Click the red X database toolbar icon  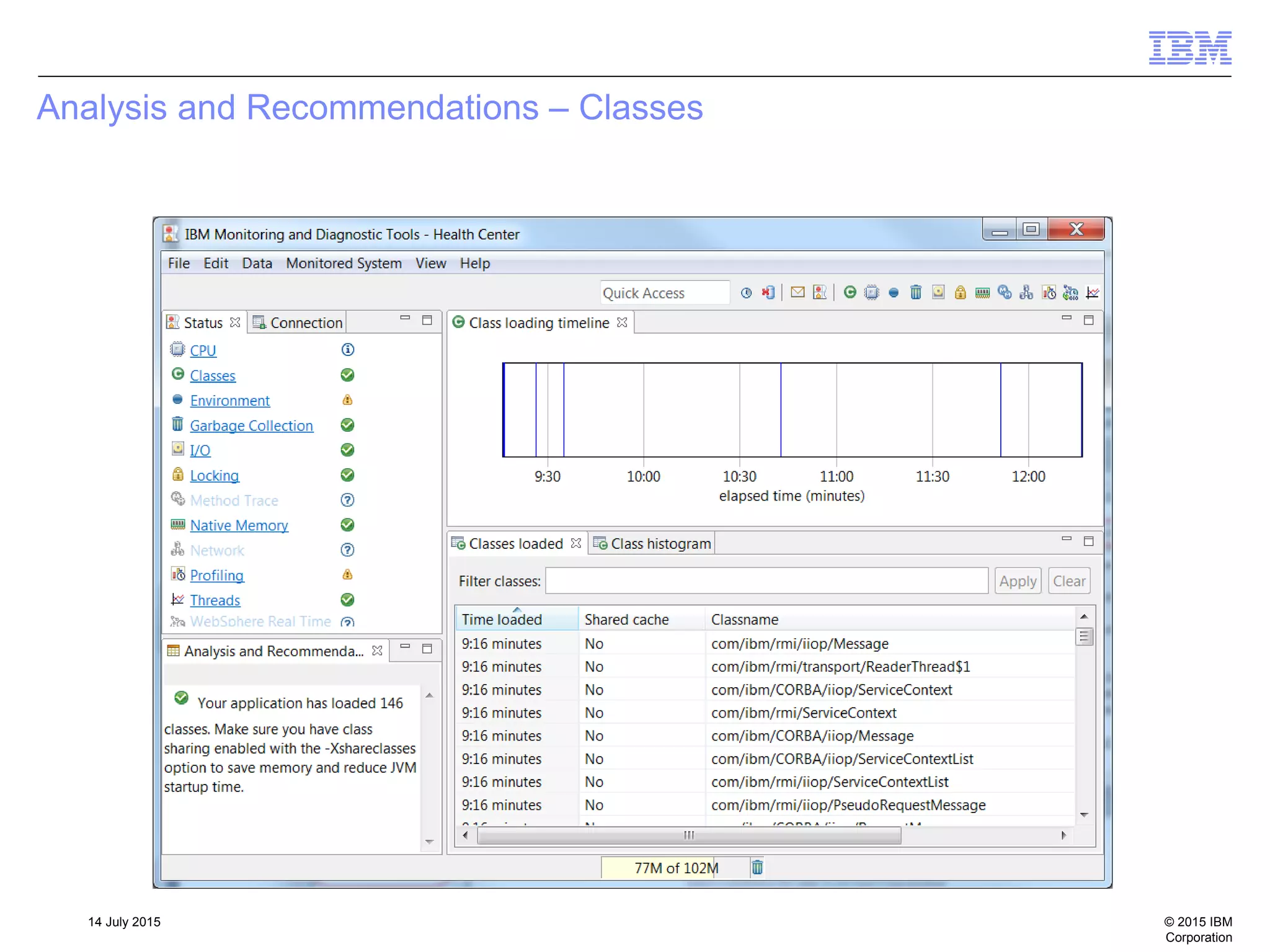pyautogui.click(x=768, y=293)
